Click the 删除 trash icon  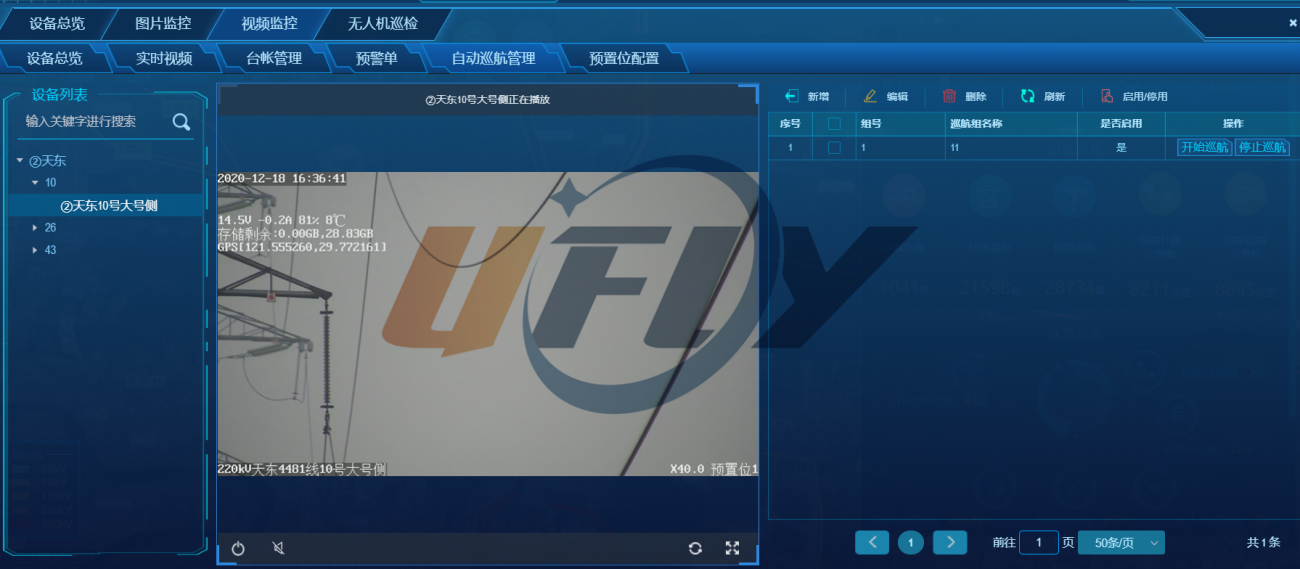(x=949, y=96)
